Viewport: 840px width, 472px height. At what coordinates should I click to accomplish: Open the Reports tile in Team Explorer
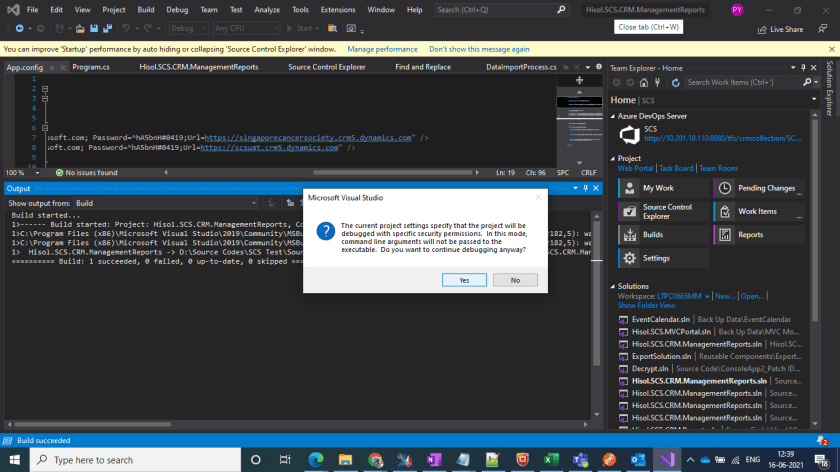coord(750,235)
